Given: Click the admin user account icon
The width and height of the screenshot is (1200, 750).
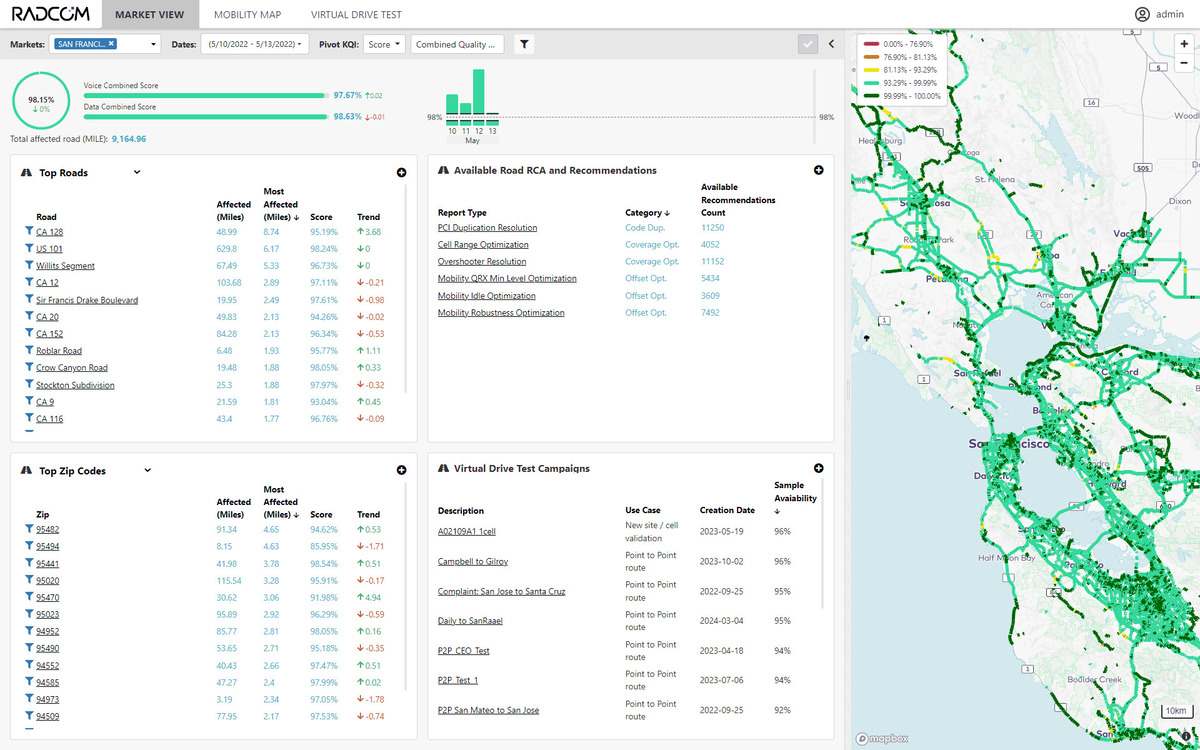Looking at the screenshot, I should pos(1141,14).
